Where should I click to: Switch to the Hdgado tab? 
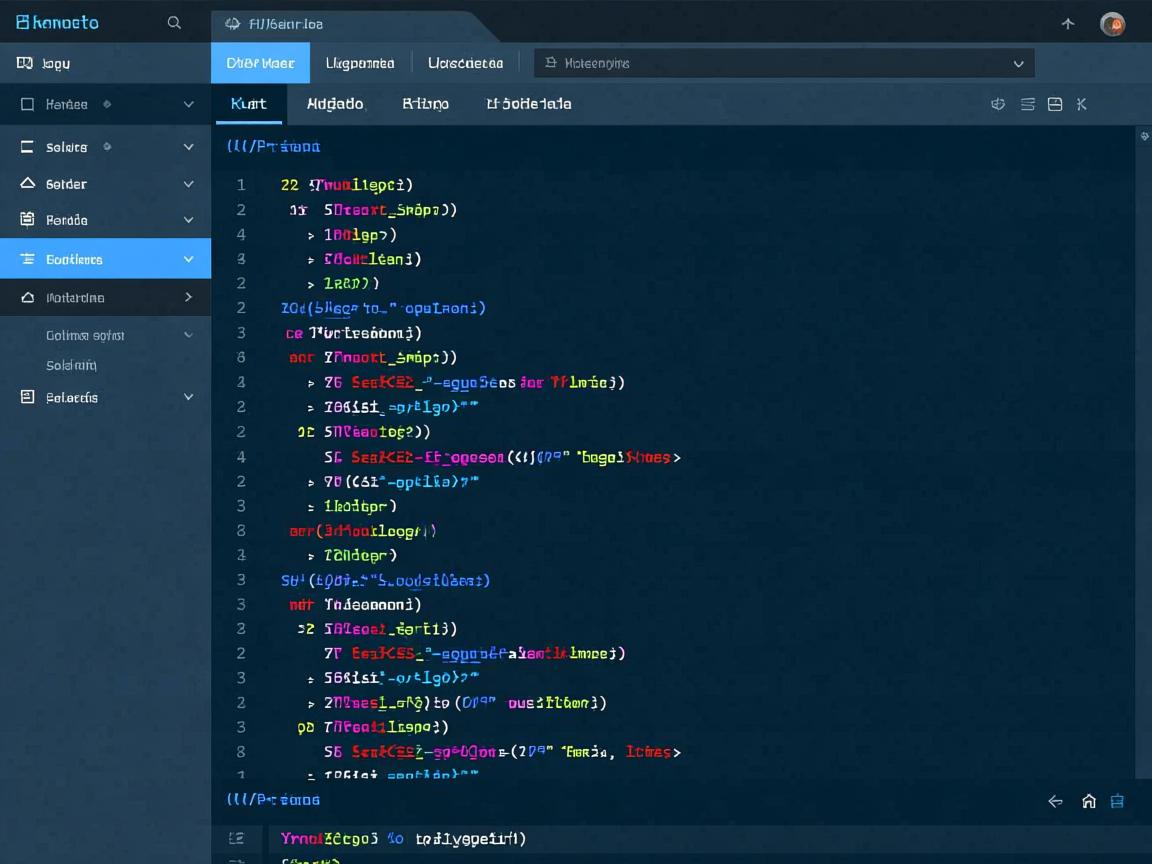tap(335, 104)
